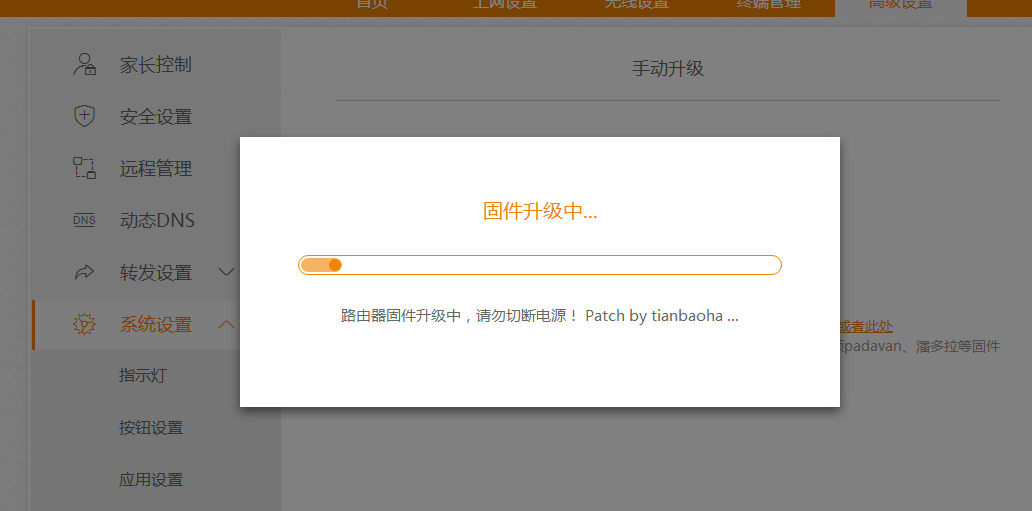Click the firmware upgrade progress bar
This screenshot has height=511, width=1032.
(540, 265)
